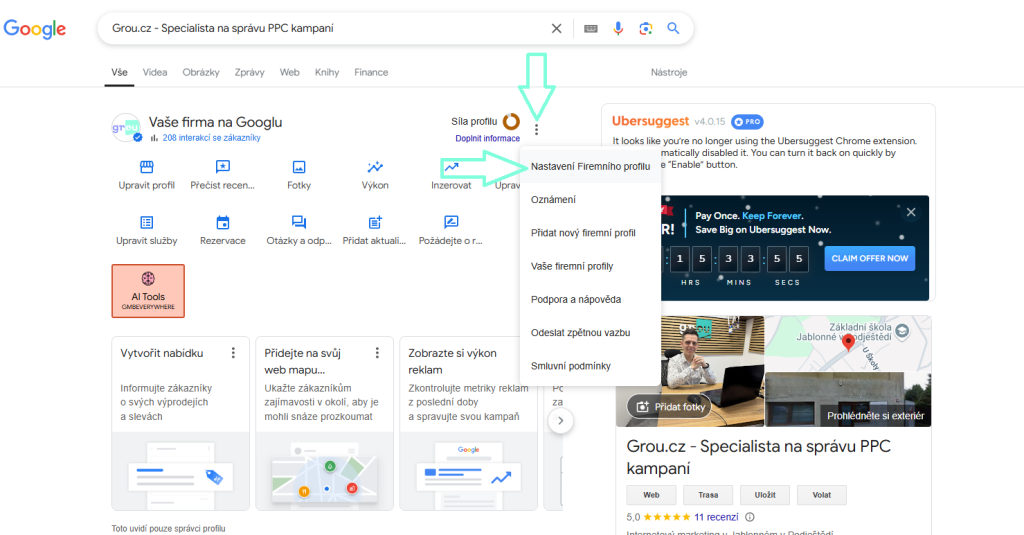Click the Google logo
Viewport: 1024px width, 535px height.
[x=35, y=29]
